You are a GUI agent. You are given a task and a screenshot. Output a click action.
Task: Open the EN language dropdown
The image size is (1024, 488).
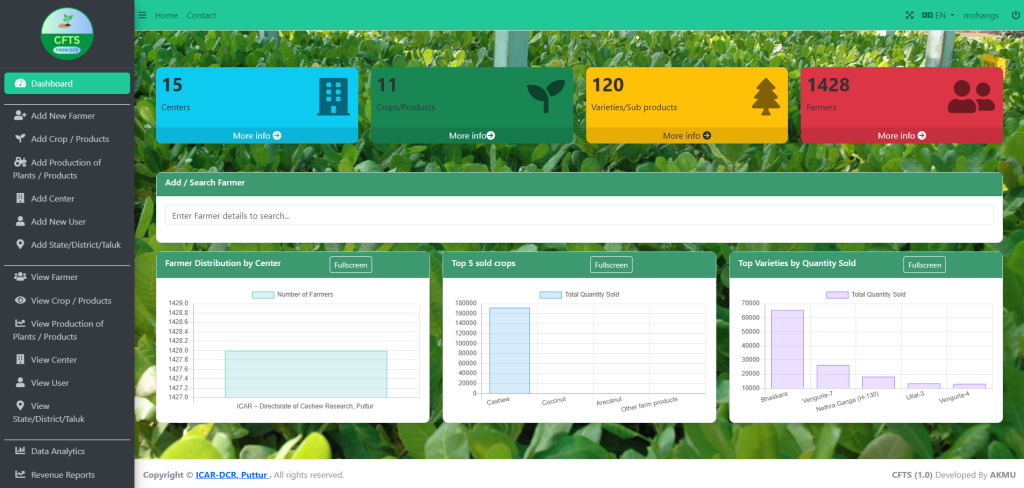(x=938, y=16)
